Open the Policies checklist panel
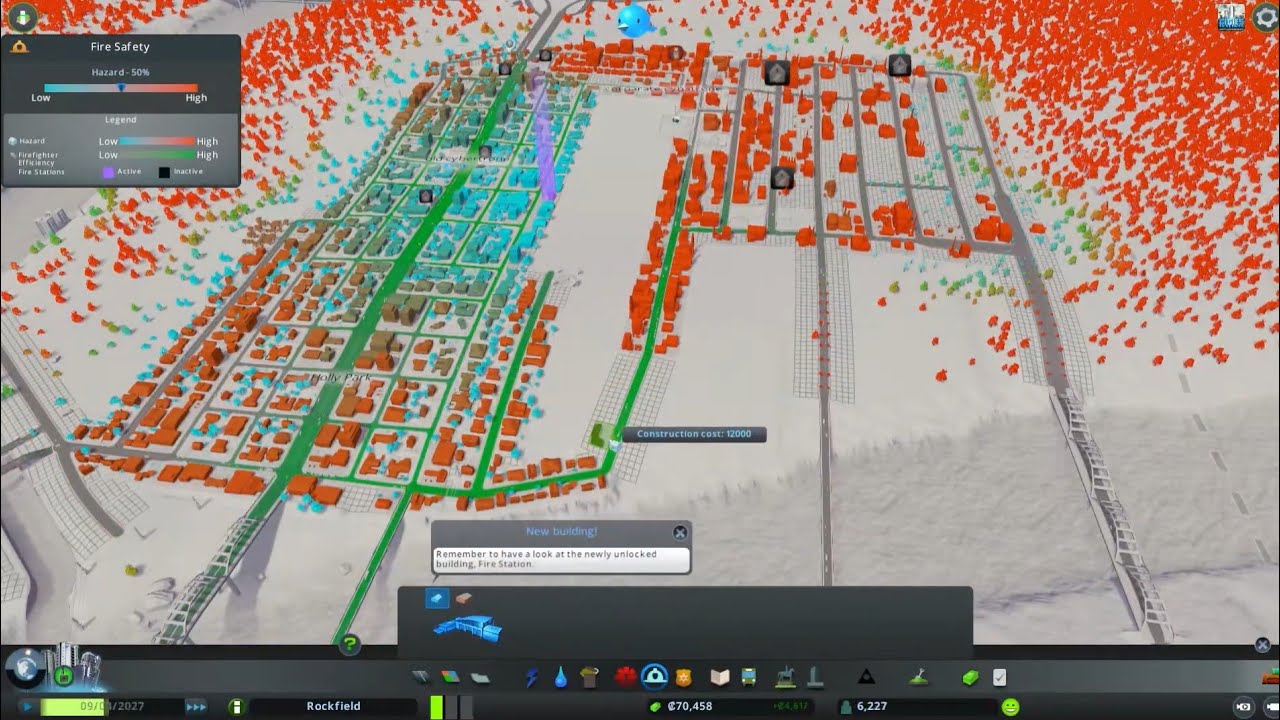1280x720 pixels. click(x=999, y=677)
